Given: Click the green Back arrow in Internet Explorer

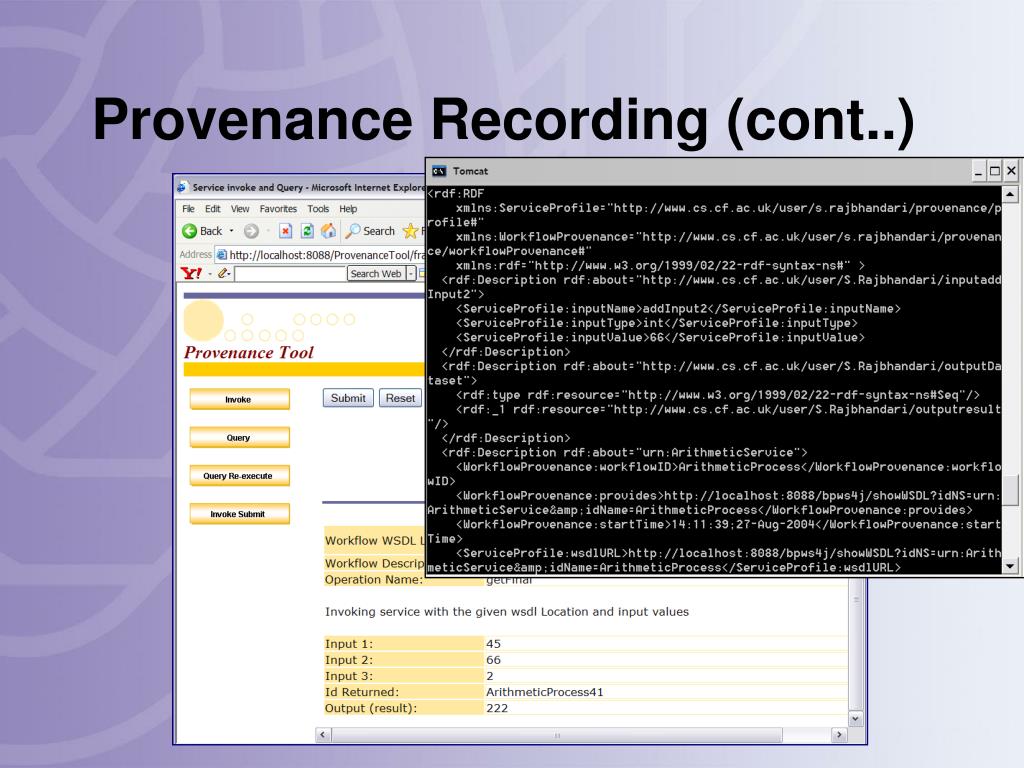Looking at the screenshot, I should 189,231.
